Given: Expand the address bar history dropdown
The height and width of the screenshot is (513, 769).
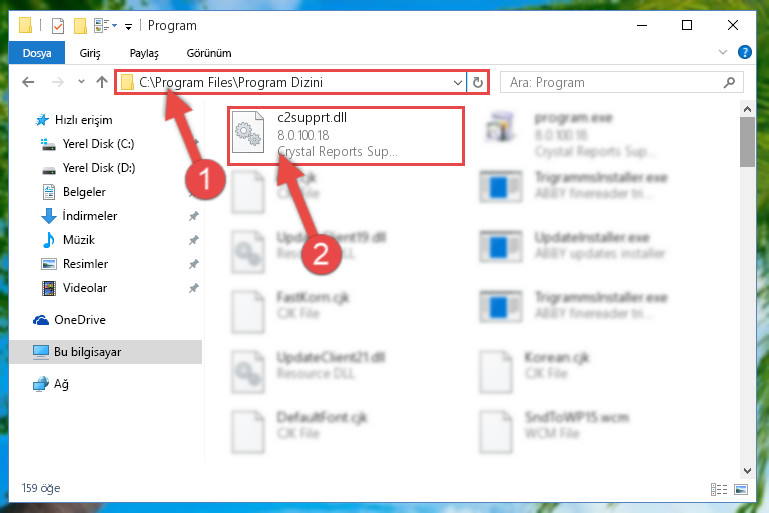Looking at the screenshot, I should point(458,82).
